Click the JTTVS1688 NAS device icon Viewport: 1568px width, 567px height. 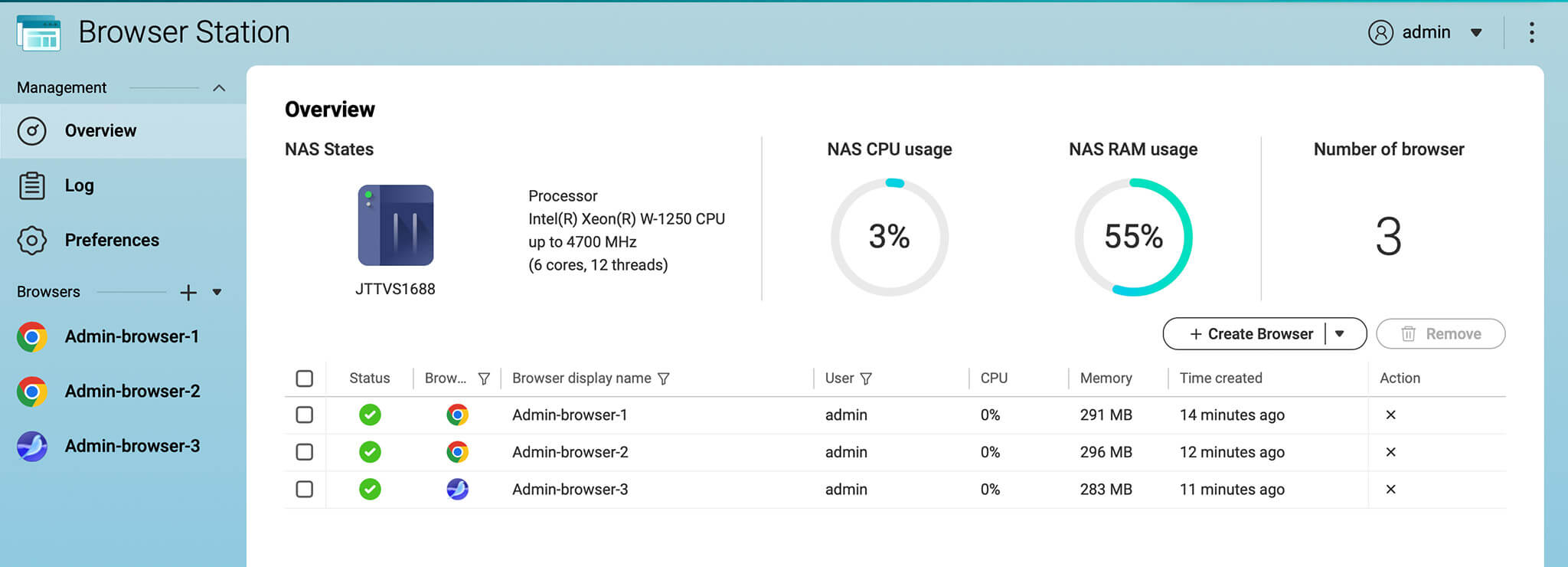(x=395, y=225)
